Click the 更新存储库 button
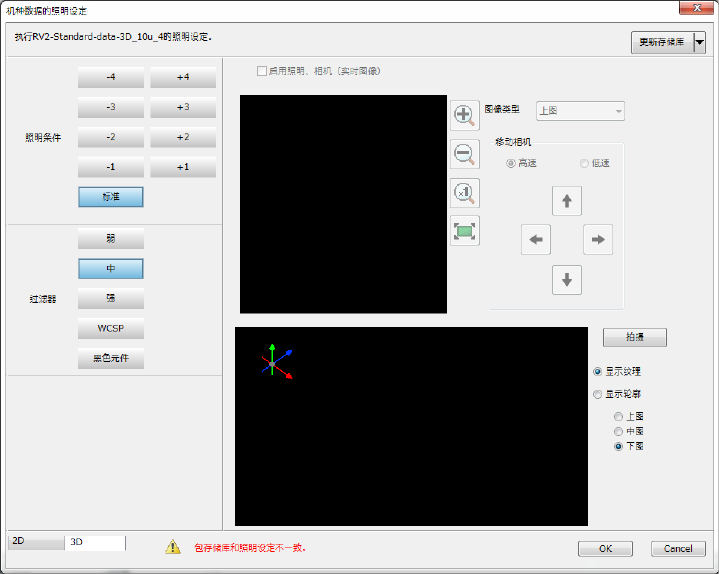Viewport: 719px width, 574px height. 662,42
